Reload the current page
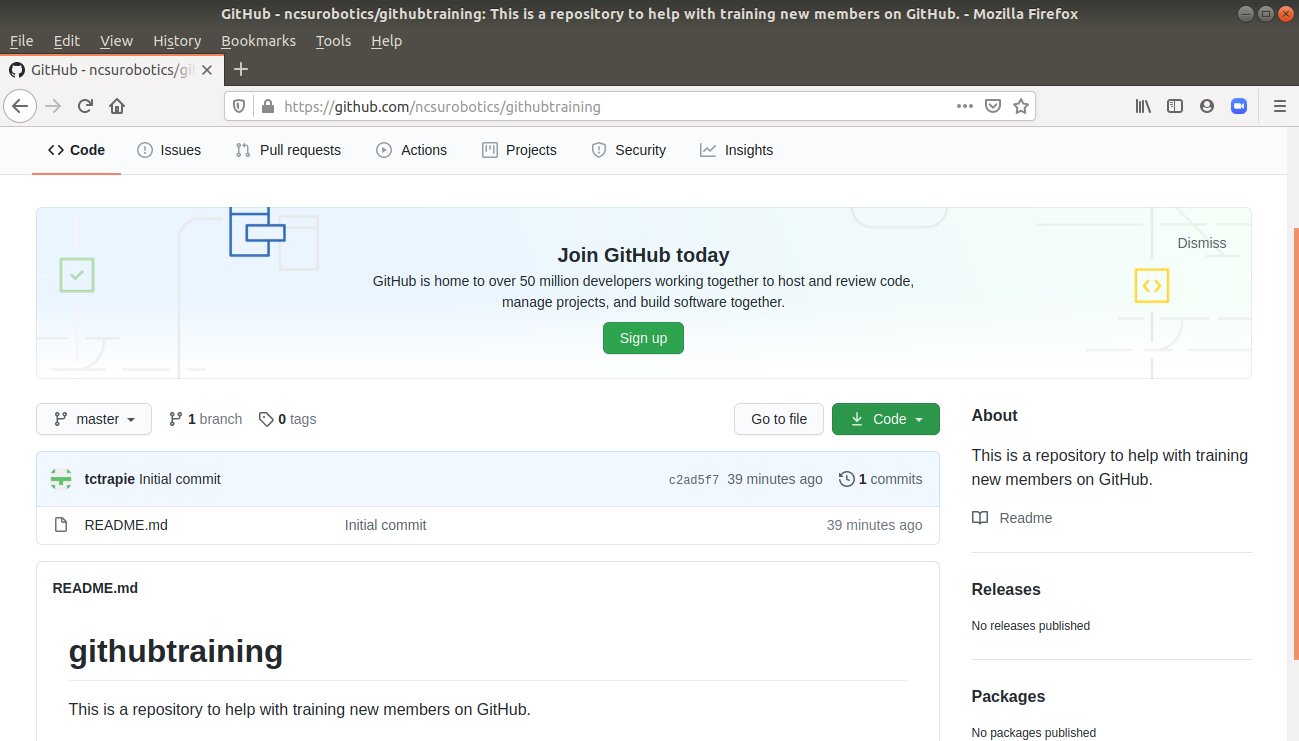 coord(85,106)
